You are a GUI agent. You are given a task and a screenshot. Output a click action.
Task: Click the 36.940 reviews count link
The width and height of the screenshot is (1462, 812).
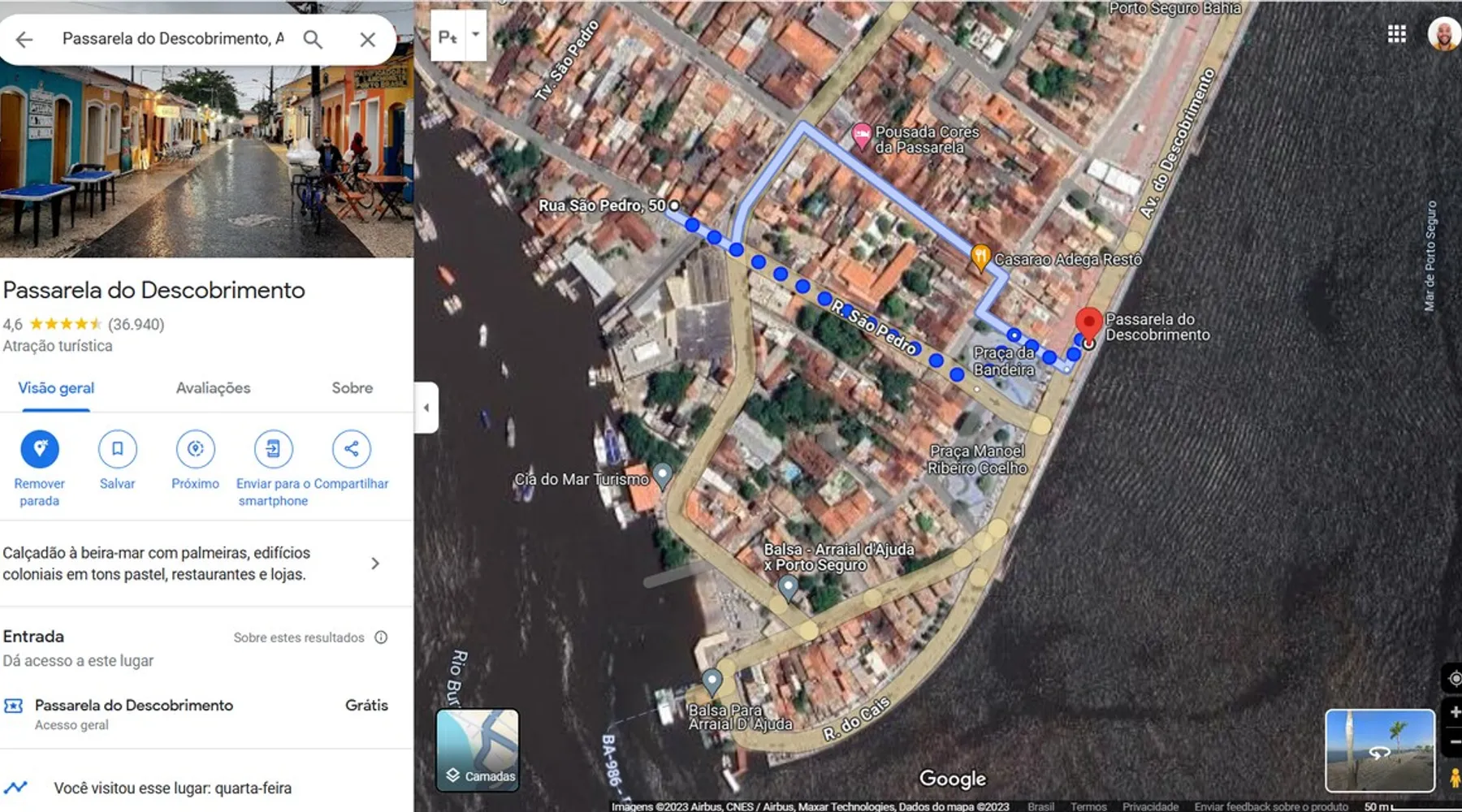click(136, 325)
